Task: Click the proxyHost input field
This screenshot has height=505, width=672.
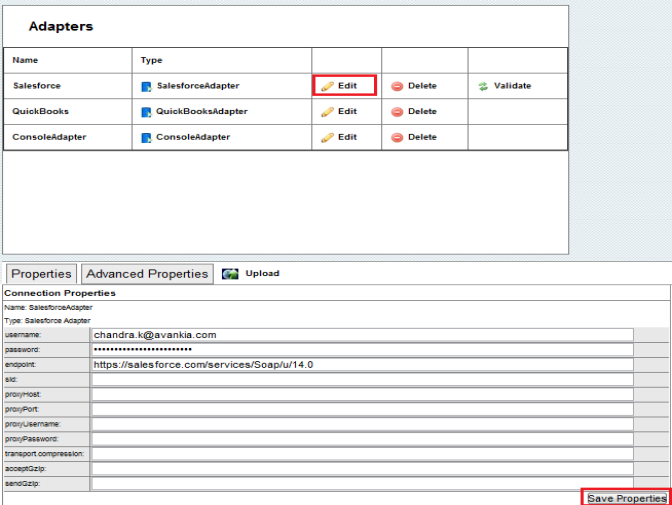Action: pos(362,394)
